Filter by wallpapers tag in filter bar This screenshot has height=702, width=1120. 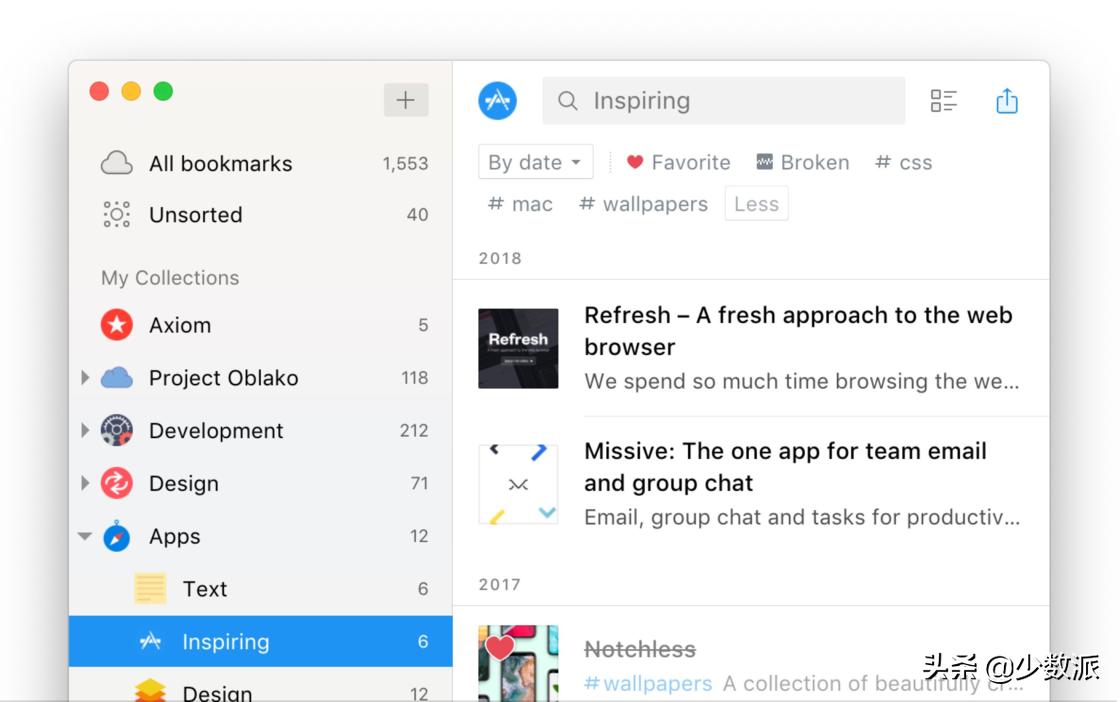pos(644,204)
